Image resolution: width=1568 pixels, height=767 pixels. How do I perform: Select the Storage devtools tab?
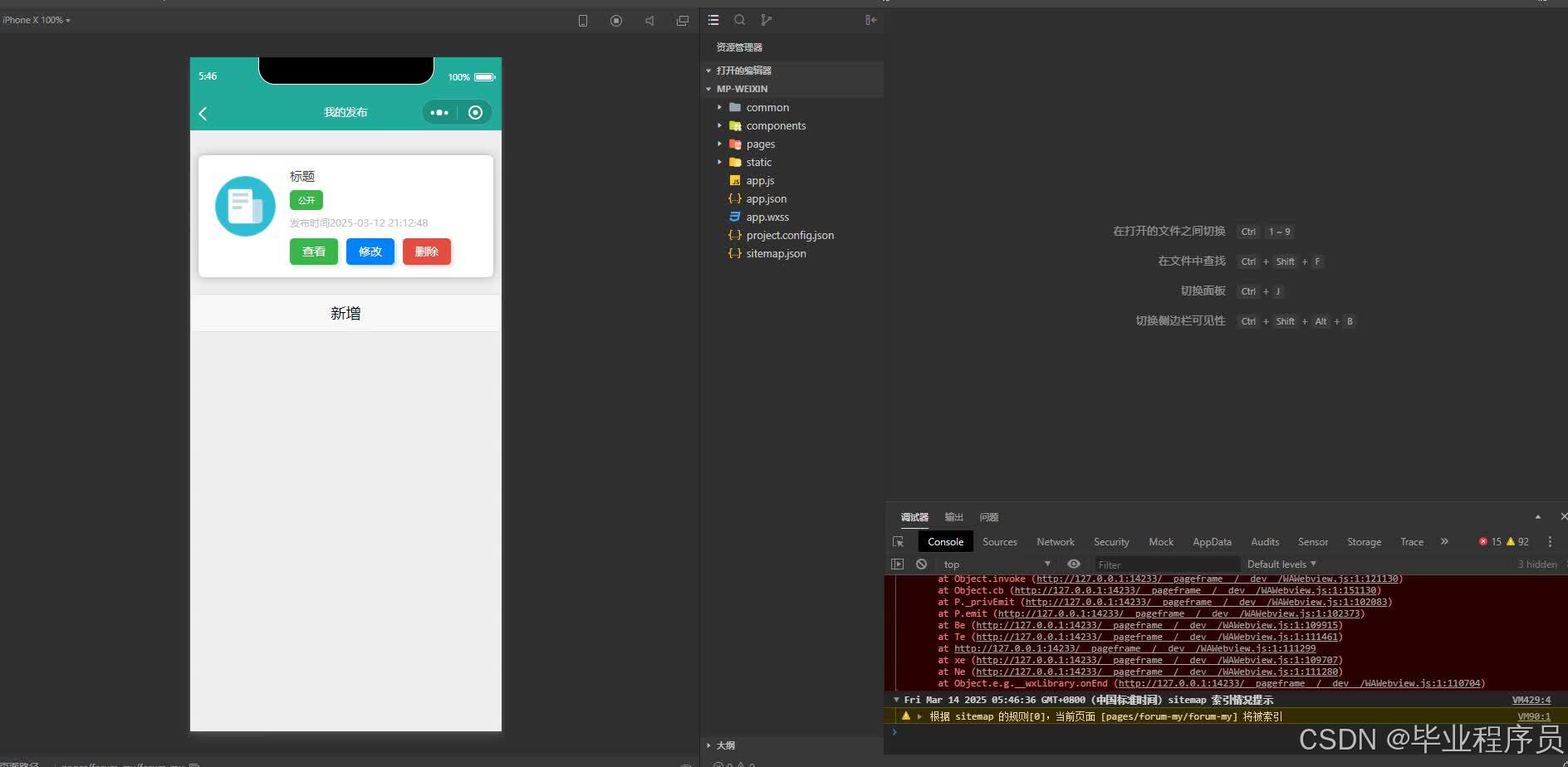pos(1364,541)
